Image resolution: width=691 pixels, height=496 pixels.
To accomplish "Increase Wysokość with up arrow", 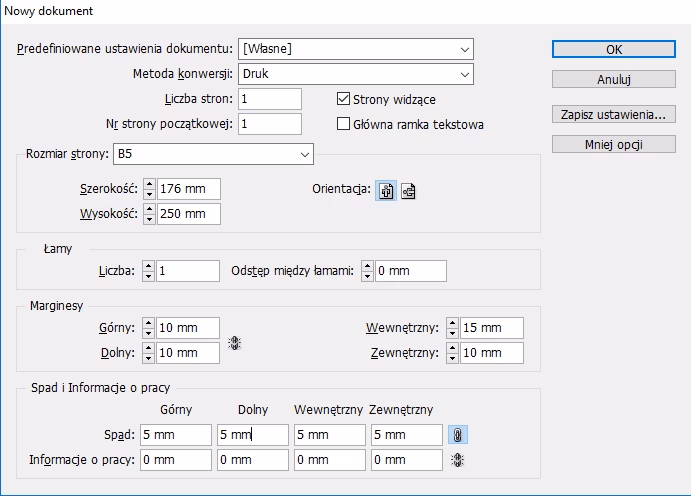I will pos(149,209).
